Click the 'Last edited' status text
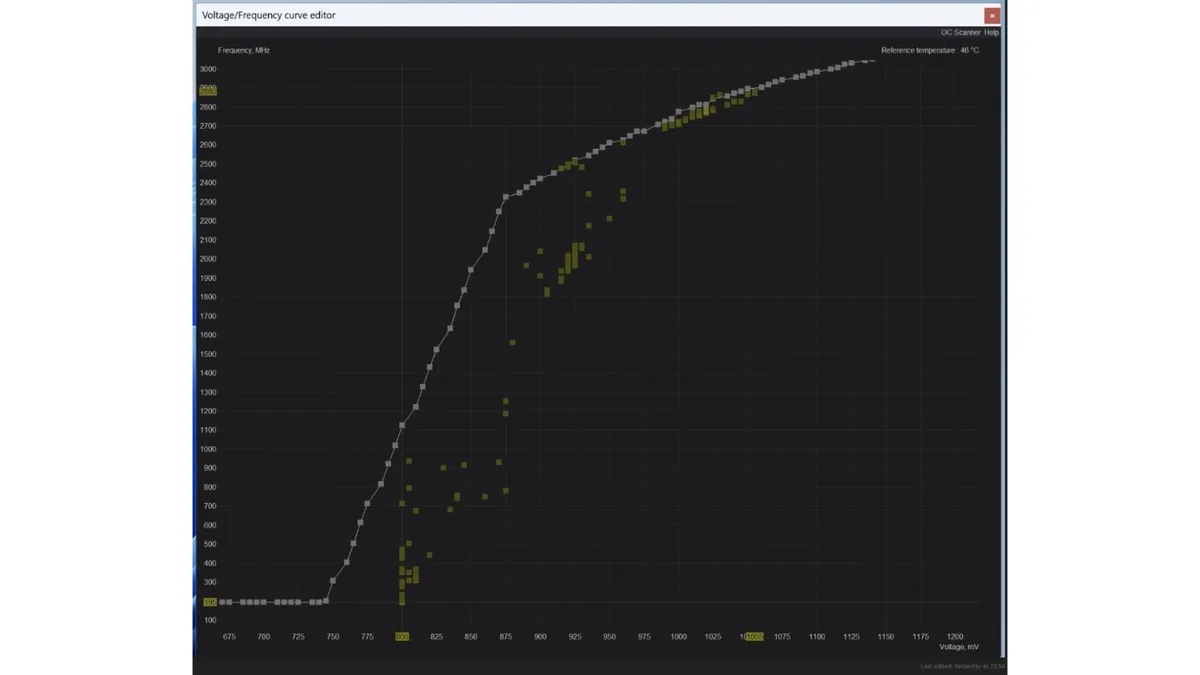This screenshot has height=675, width=1200. (963, 666)
